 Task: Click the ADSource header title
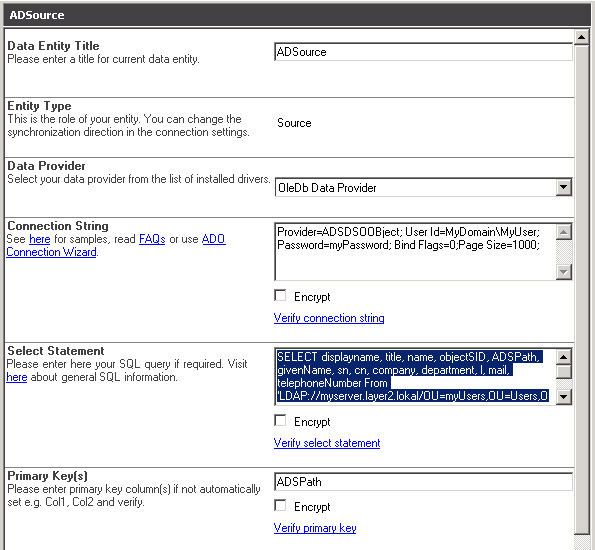tap(37, 15)
